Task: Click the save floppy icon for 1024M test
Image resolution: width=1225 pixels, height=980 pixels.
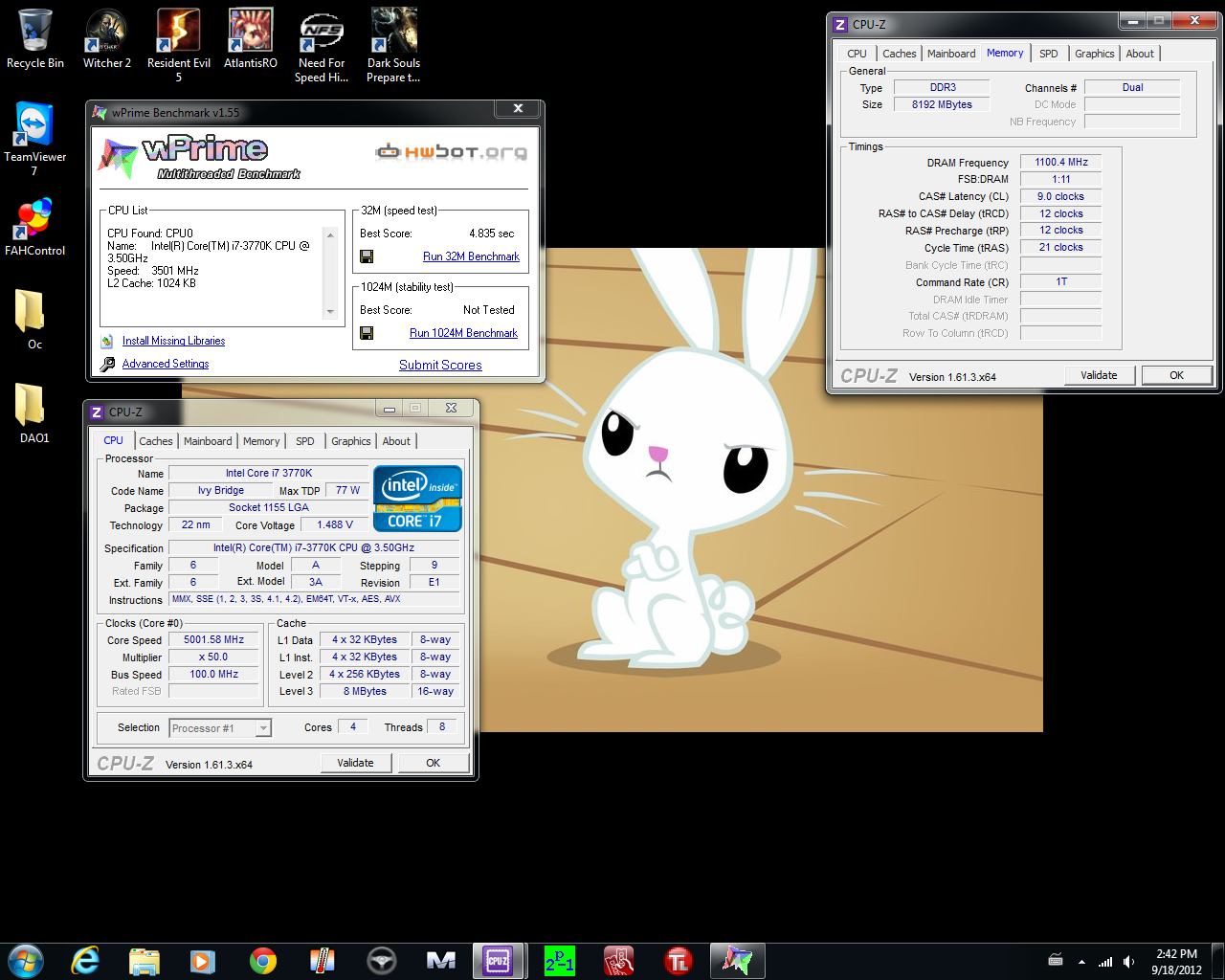Action: (x=367, y=333)
